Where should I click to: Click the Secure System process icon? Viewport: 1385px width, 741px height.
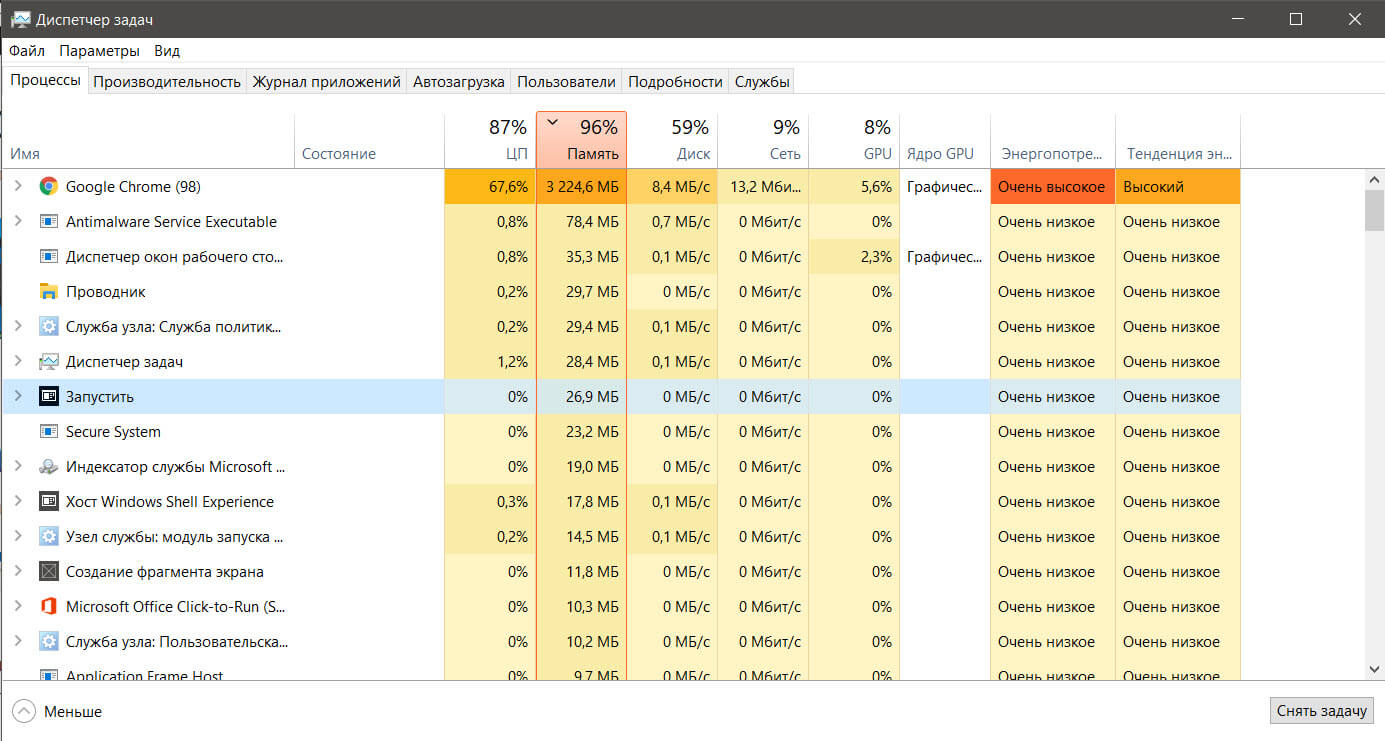48,432
